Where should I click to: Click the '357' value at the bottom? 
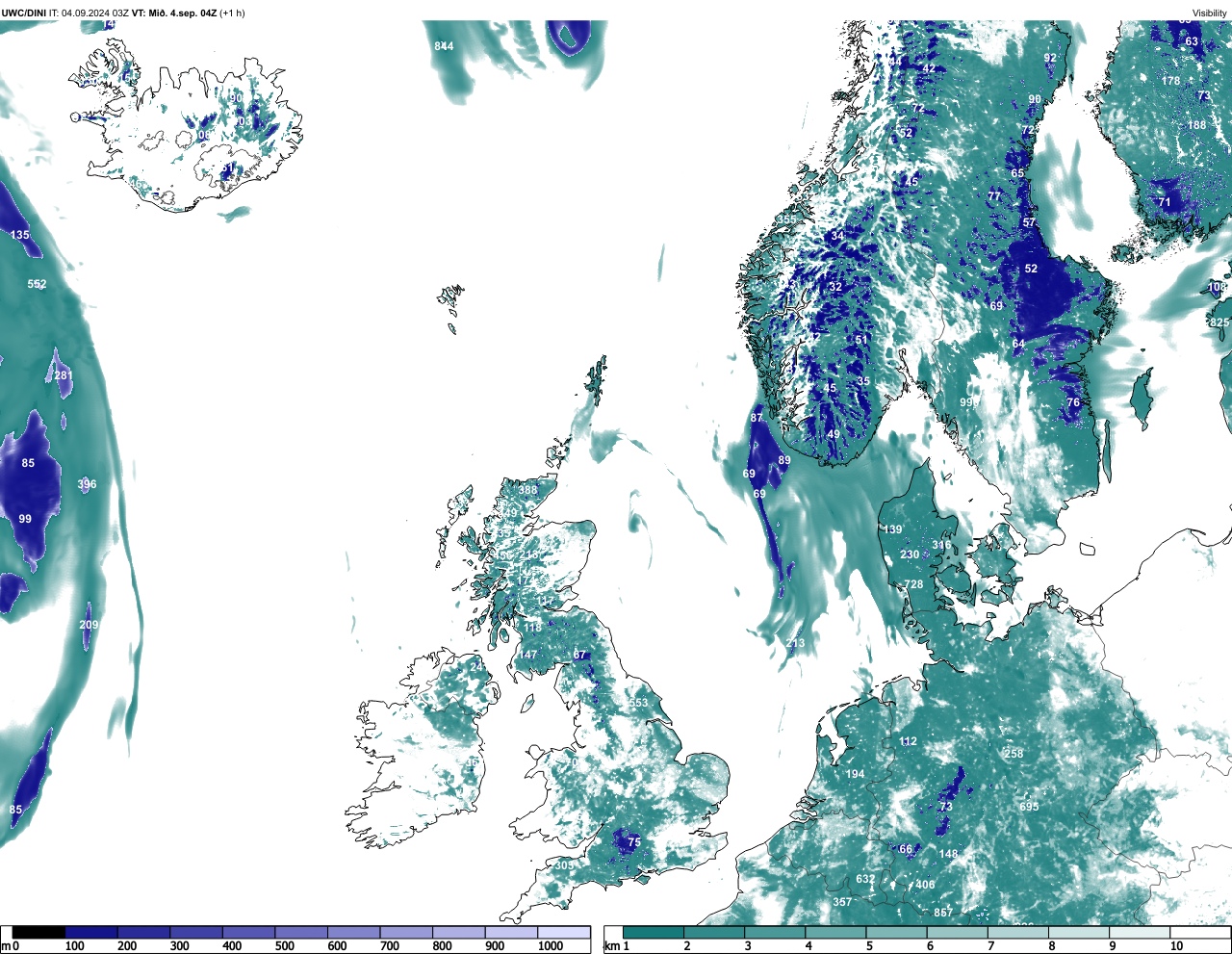pyautogui.click(x=842, y=902)
